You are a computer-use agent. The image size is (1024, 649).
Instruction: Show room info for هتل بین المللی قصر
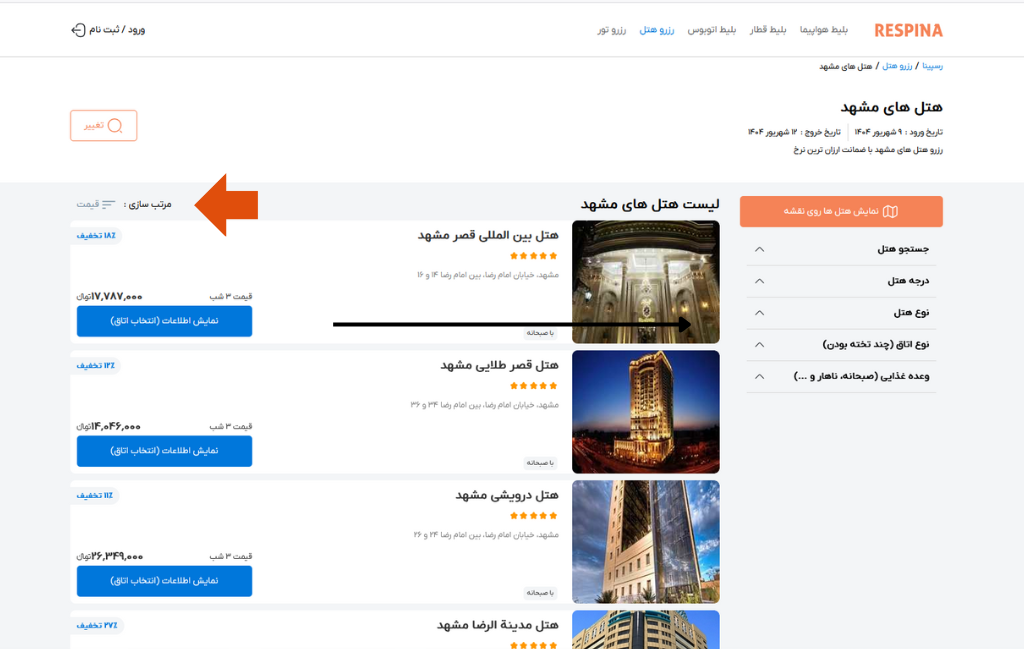pyautogui.click(x=164, y=321)
